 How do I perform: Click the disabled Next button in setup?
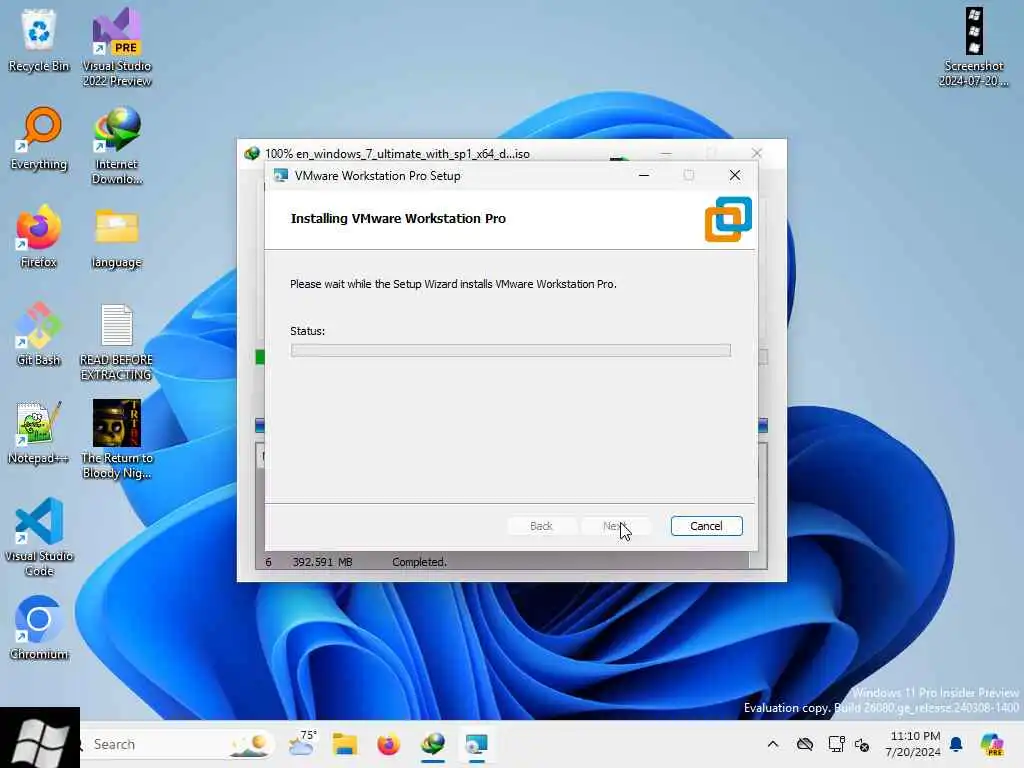(x=615, y=526)
